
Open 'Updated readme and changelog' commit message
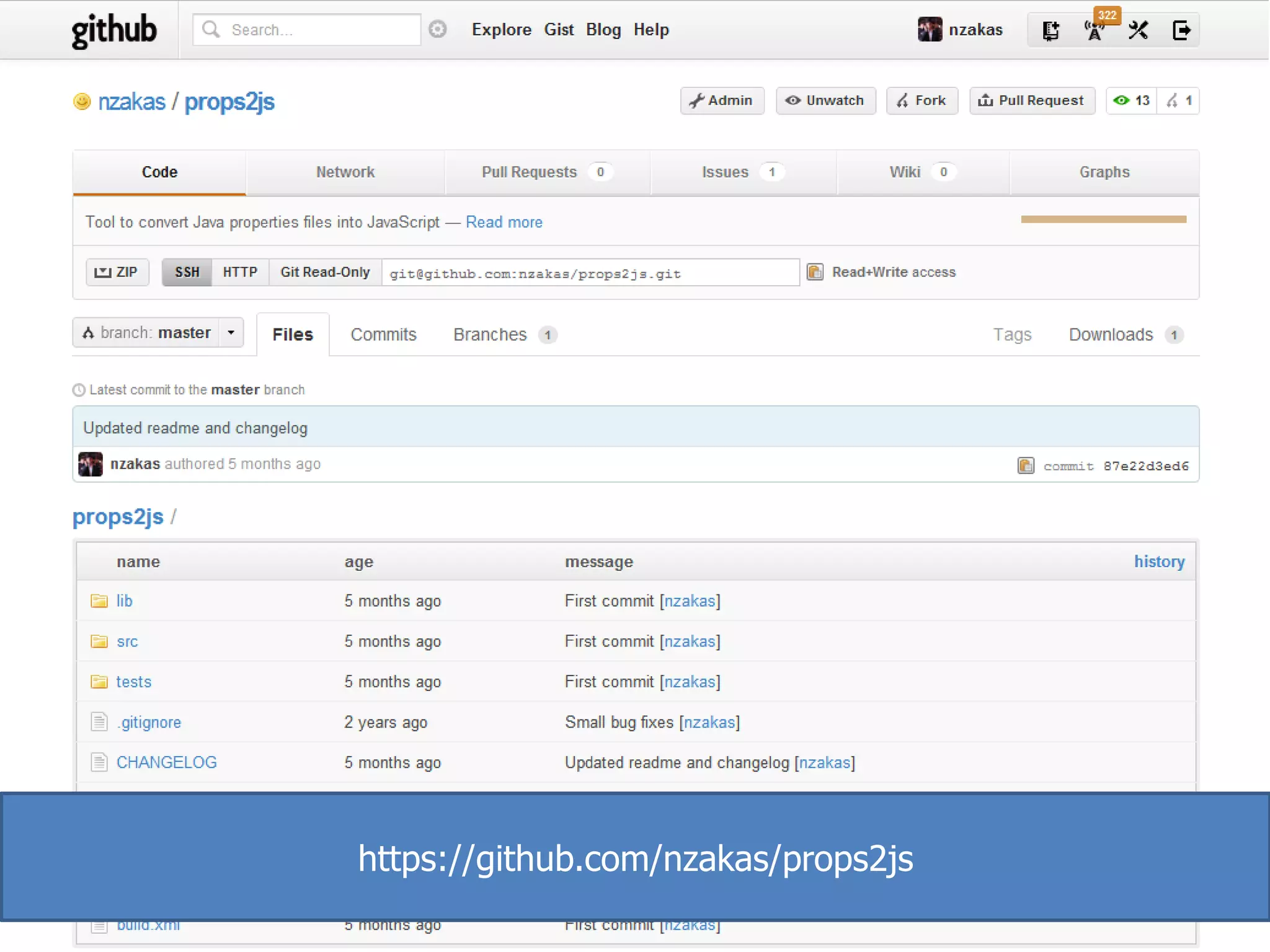point(195,428)
